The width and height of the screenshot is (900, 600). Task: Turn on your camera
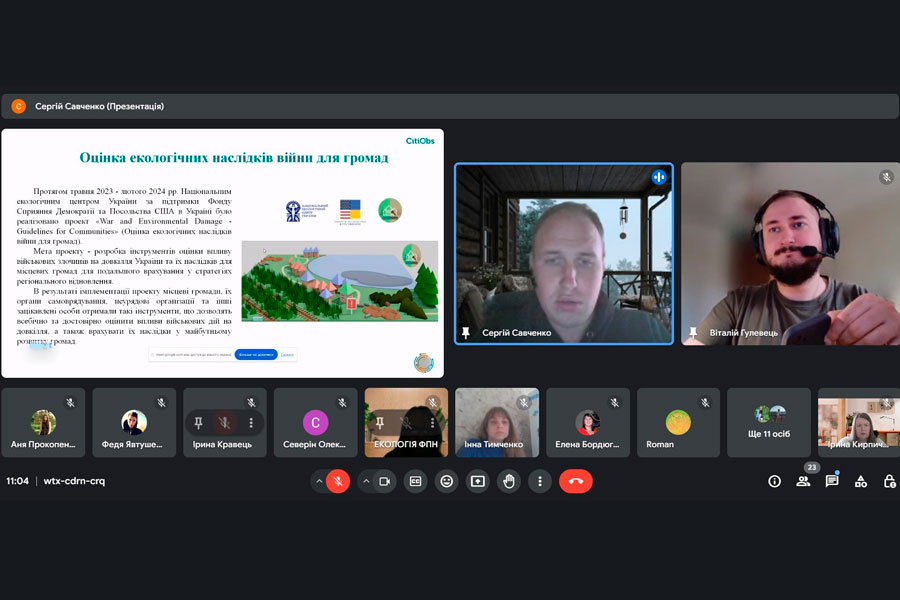385,481
